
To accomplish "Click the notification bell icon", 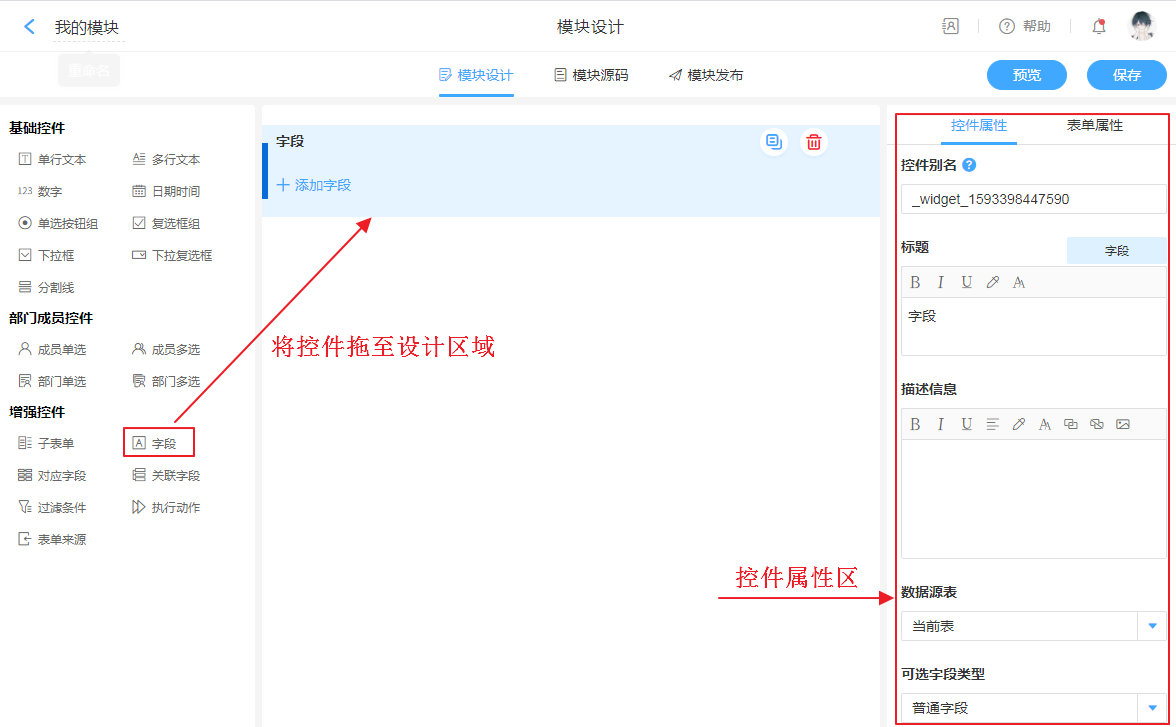I will [1099, 27].
